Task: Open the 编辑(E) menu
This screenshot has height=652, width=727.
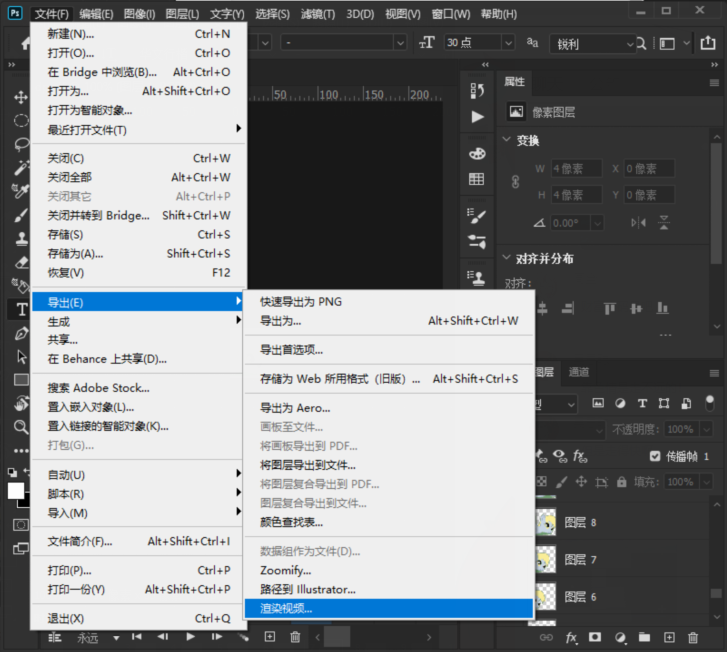Action: coord(96,14)
